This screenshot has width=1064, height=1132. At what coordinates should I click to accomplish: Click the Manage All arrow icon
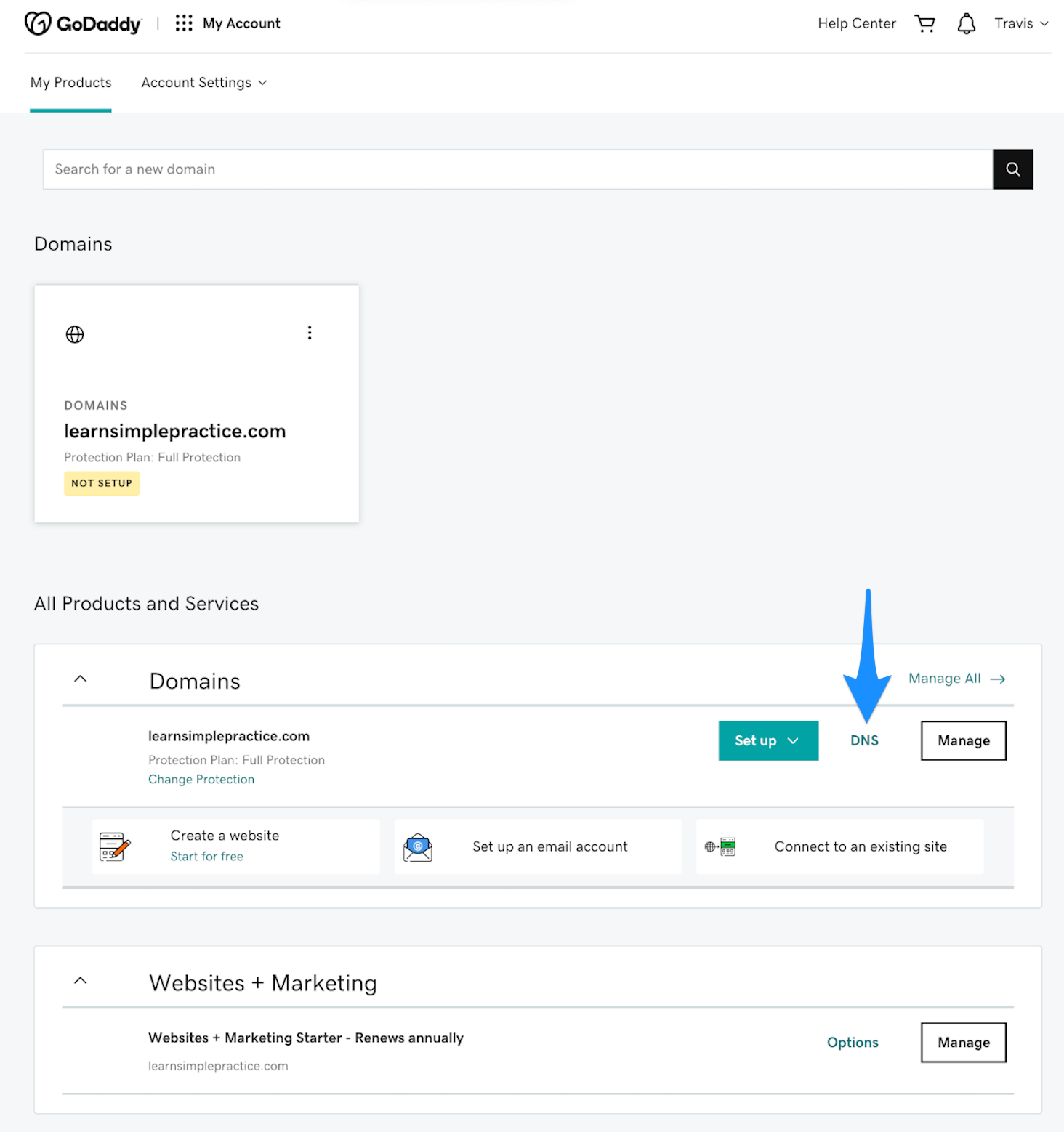998,679
